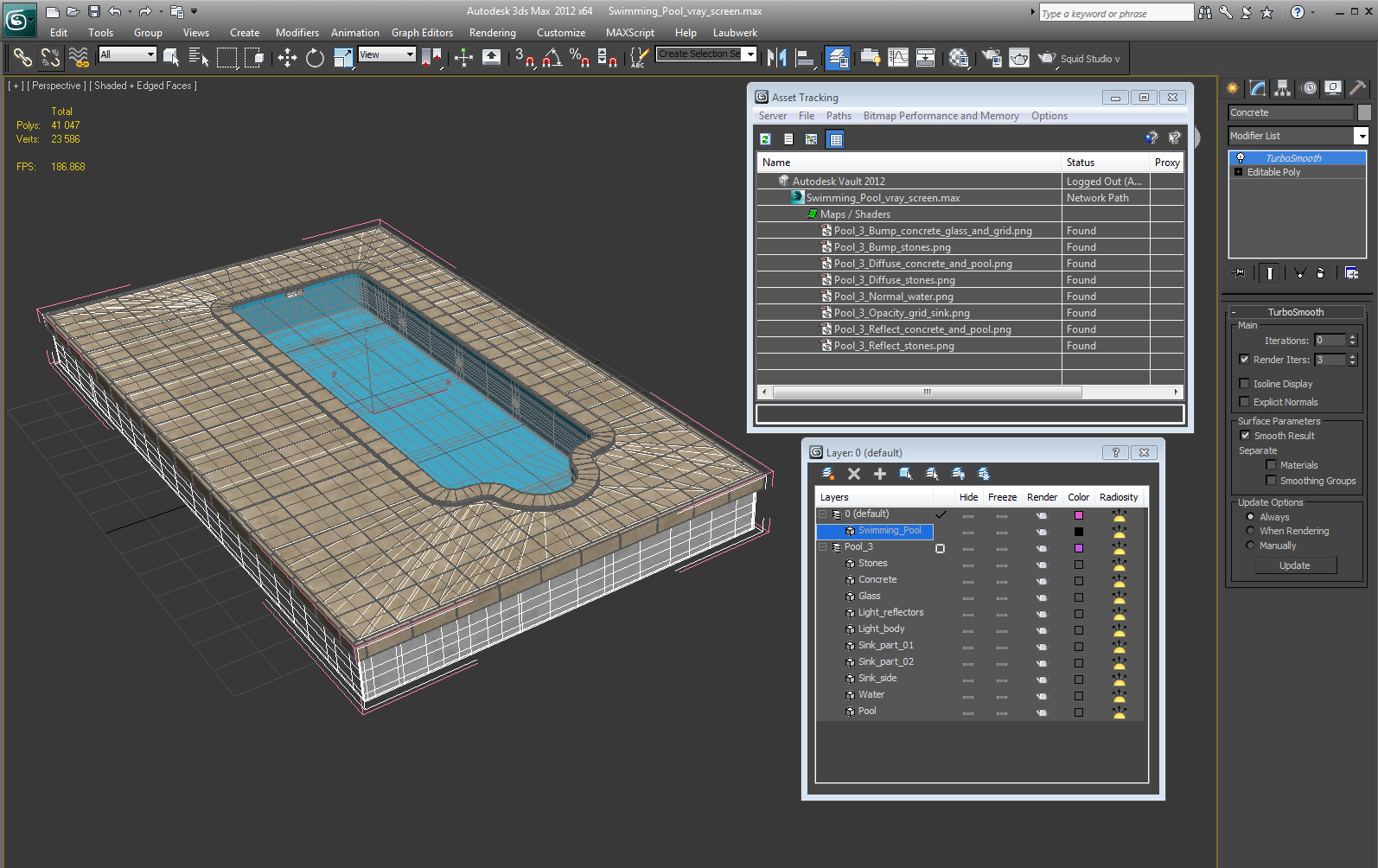The width and height of the screenshot is (1378, 868).
Task: Pick the Rectangular Selection Region tool
Action: pos(226,58)
